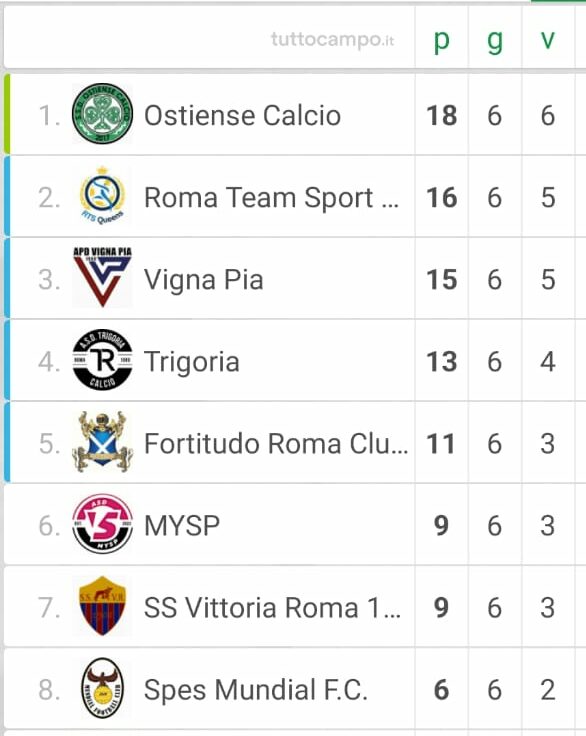Select the MYSP pink team badge
586x736 pixels.
pyautogui.click(x=102, y=524)
